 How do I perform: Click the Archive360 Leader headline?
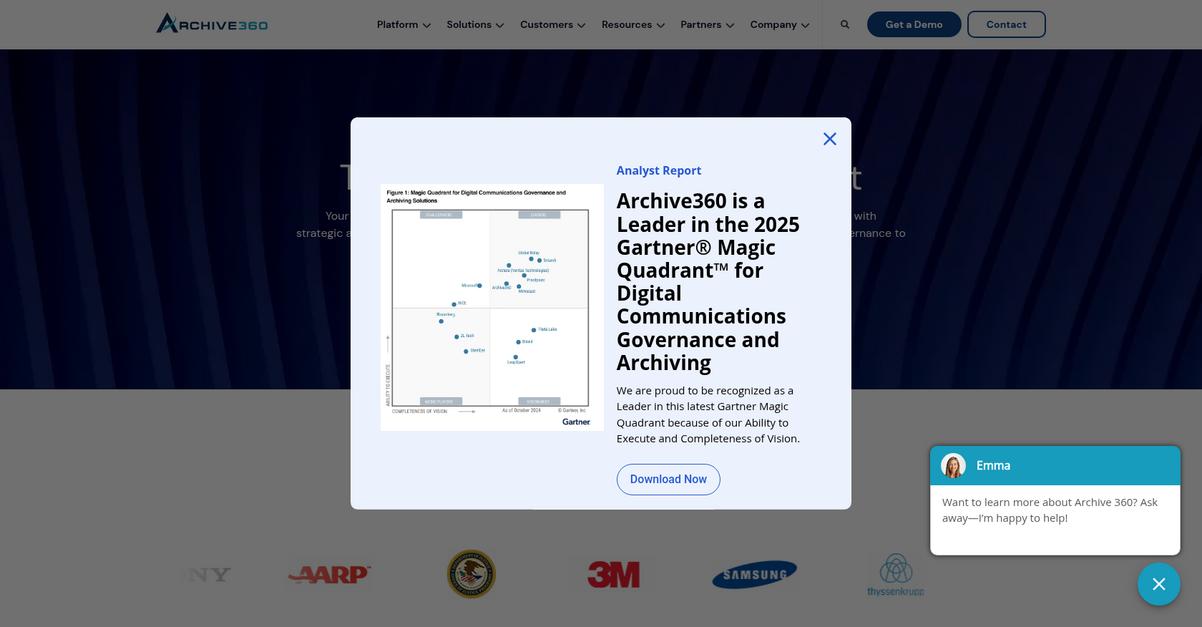tap(708, 282)
